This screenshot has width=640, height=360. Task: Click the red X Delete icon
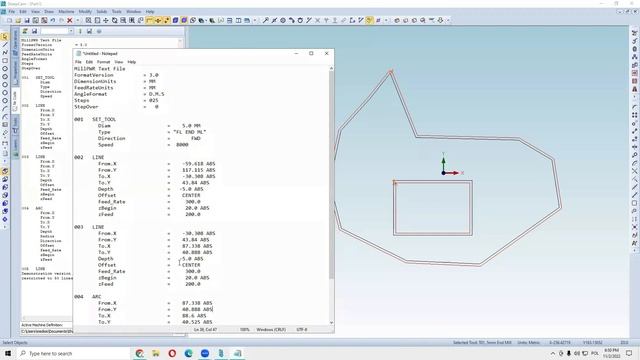click(70, 20)
